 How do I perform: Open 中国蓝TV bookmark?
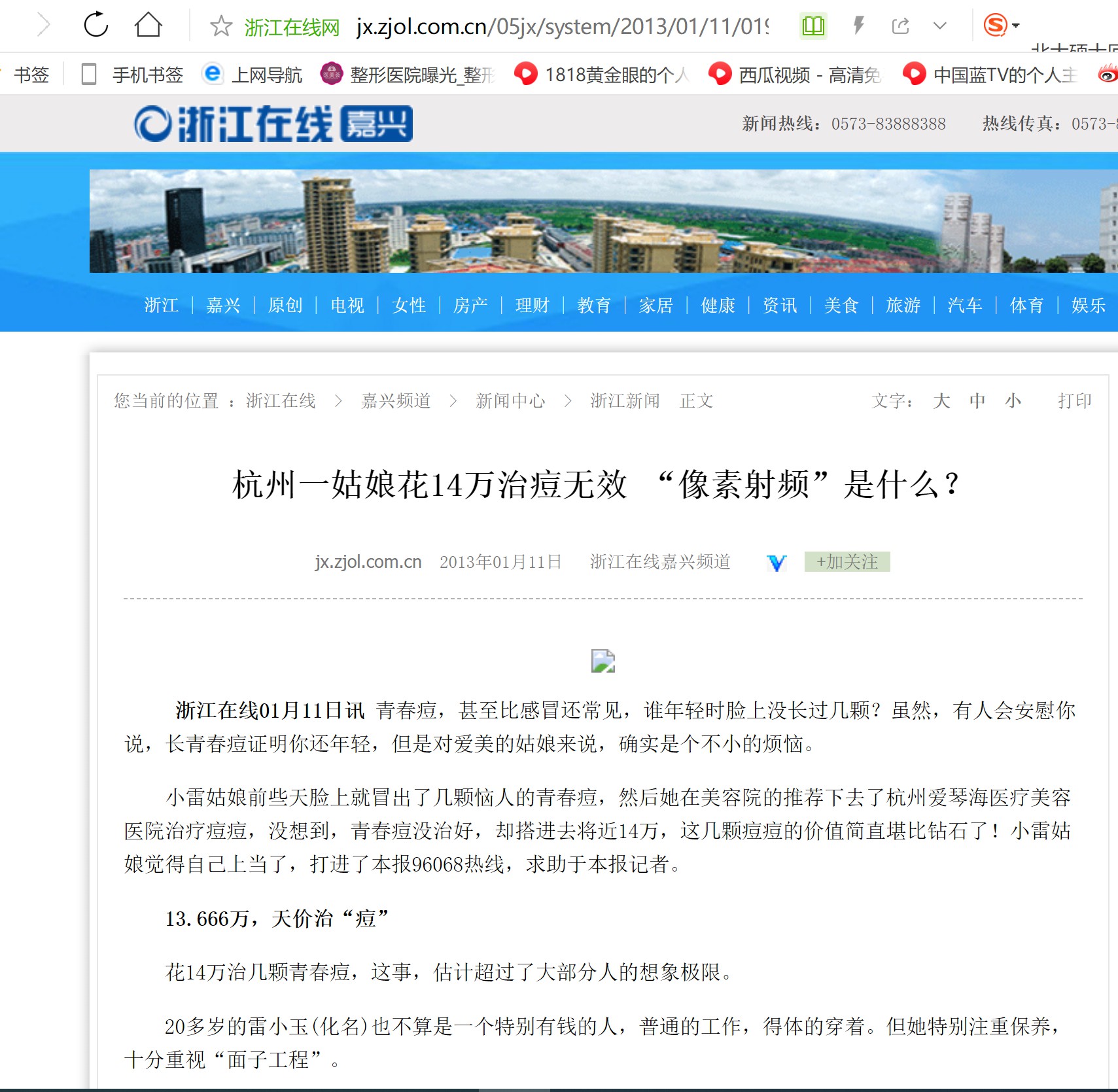990,75
